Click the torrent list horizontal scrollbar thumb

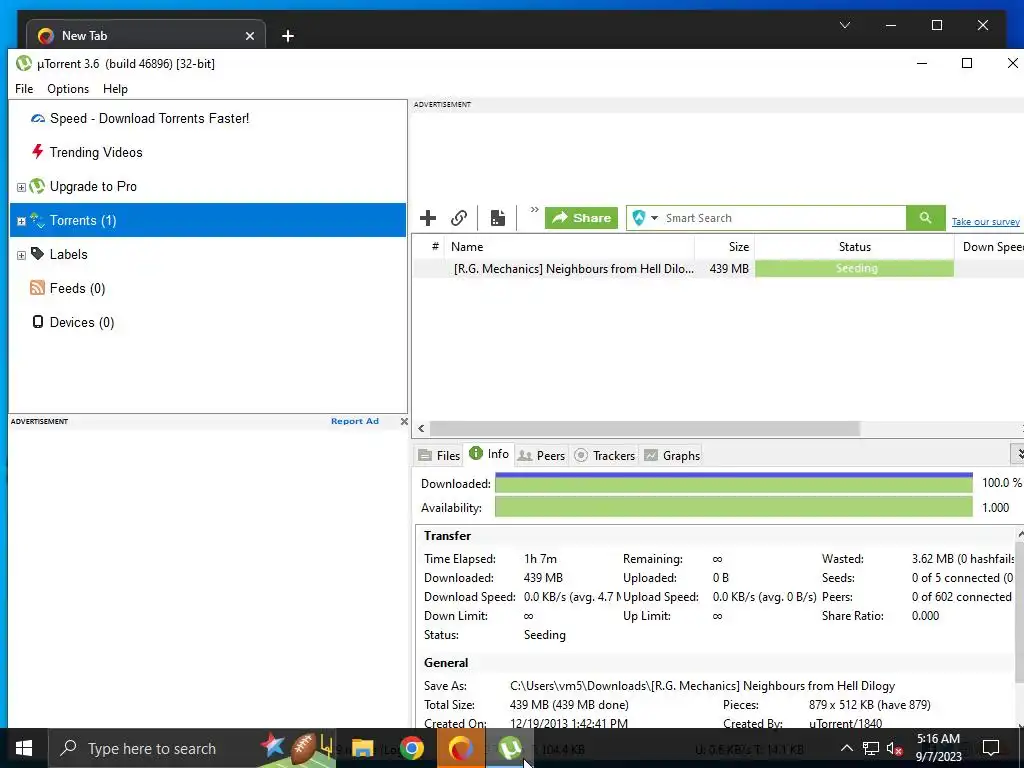coord(645,428)
